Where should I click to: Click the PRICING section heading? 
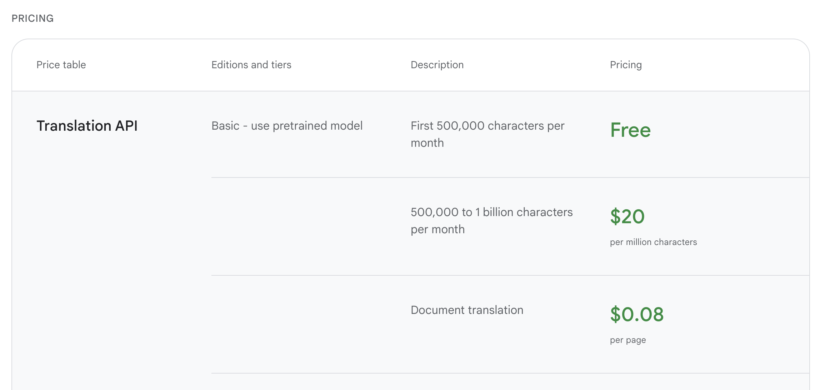pyautogui.click(x=32, y=18)
